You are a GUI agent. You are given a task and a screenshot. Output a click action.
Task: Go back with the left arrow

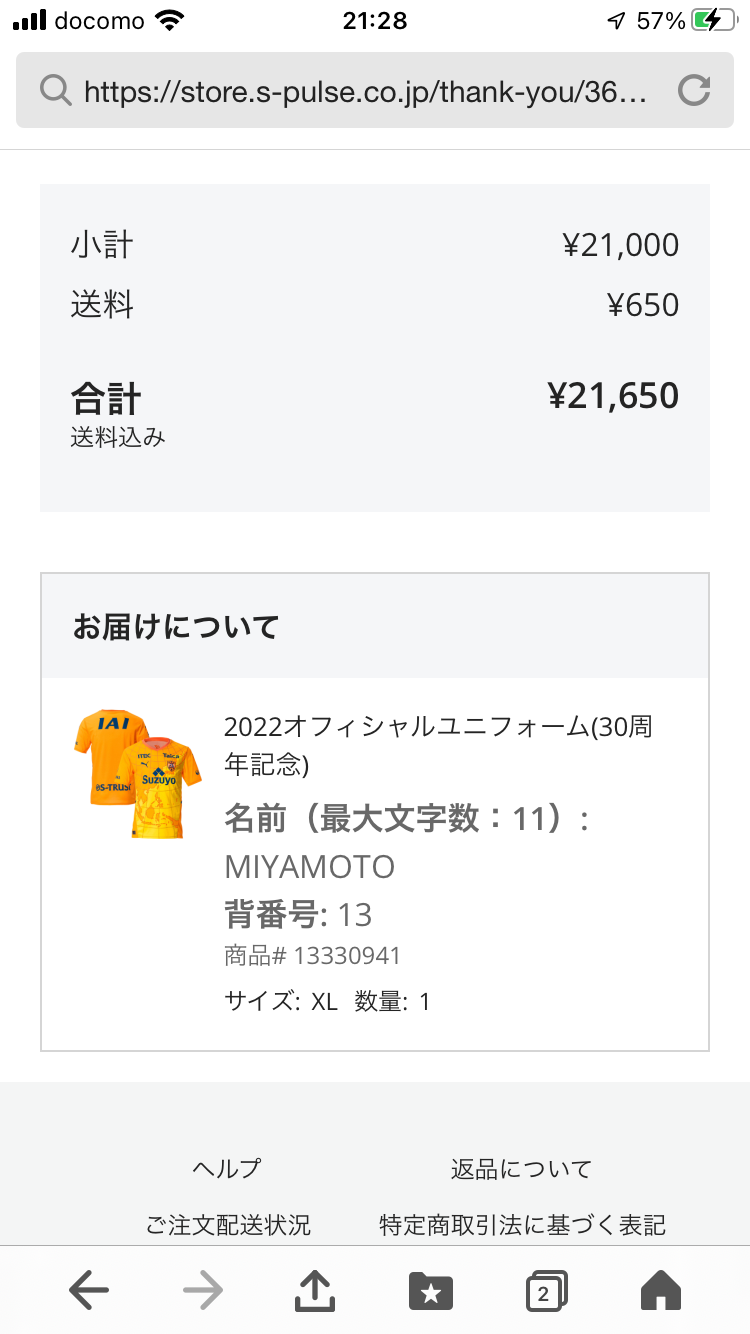pyautogui.click(x=89, y=1291)
